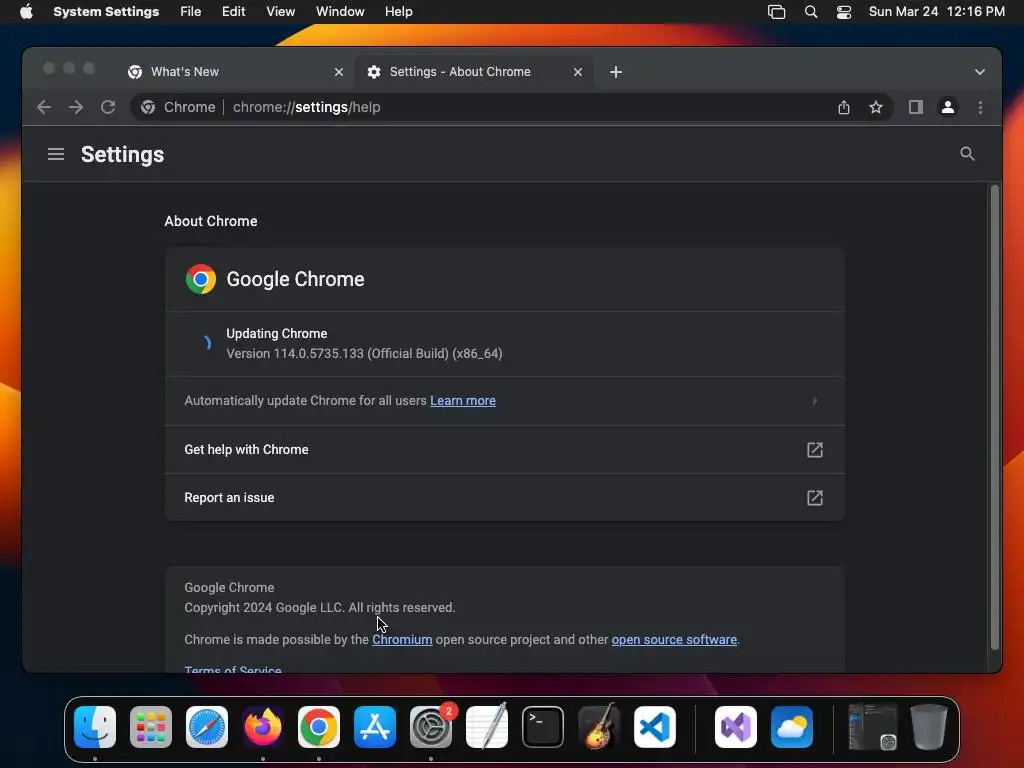Click the date and time clock
Image resolution: width=1024 pixels, height=768 pixels.
936,12
